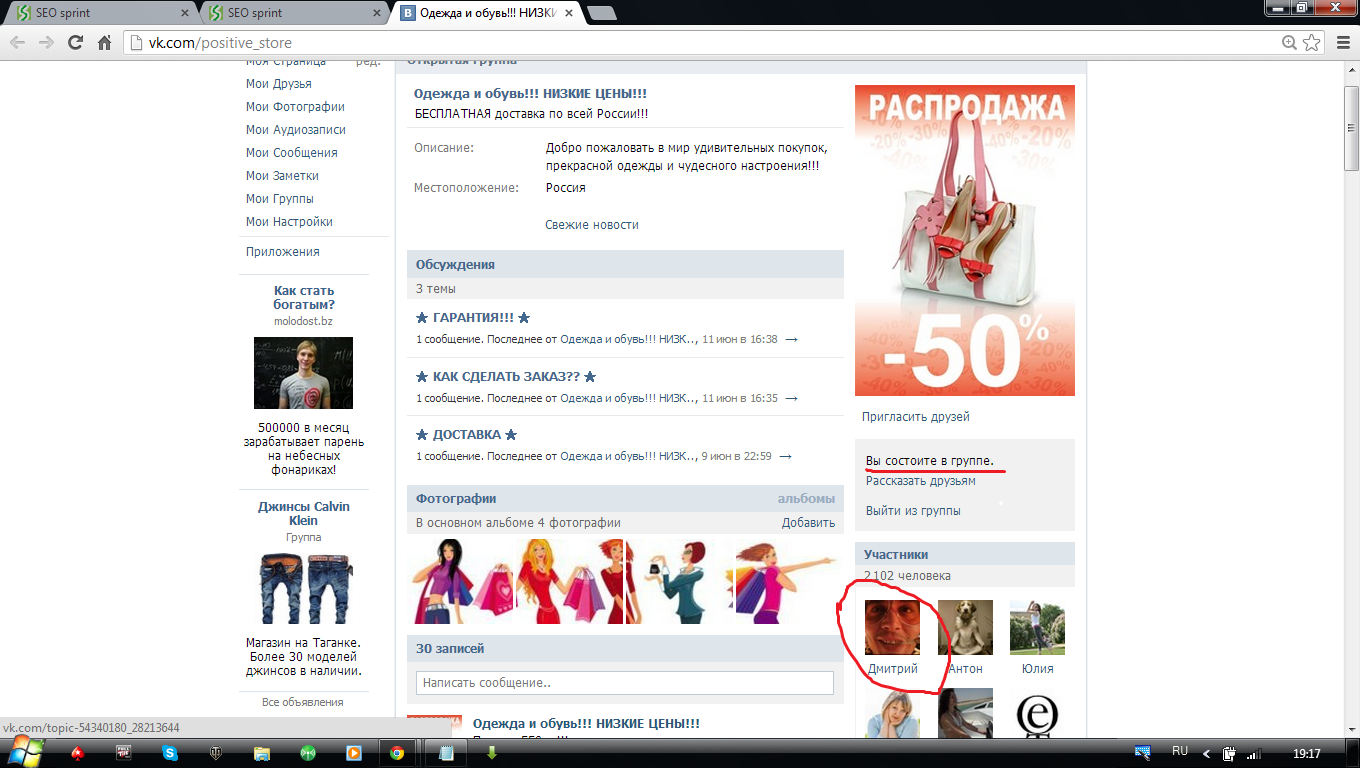Open the РАСПРОДАЖА -50% group image
The height and width of the screenshot is (768, 1360).
coord(965,240)
